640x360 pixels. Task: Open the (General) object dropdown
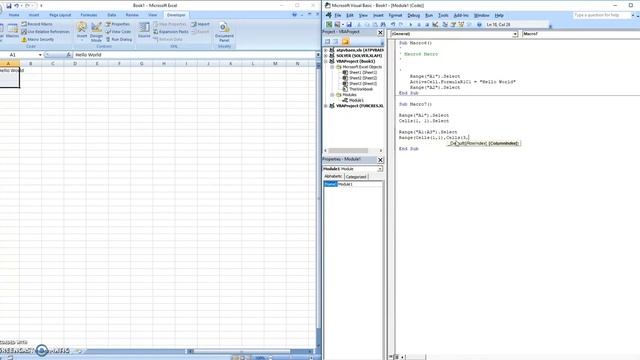(x=515, y=34)
